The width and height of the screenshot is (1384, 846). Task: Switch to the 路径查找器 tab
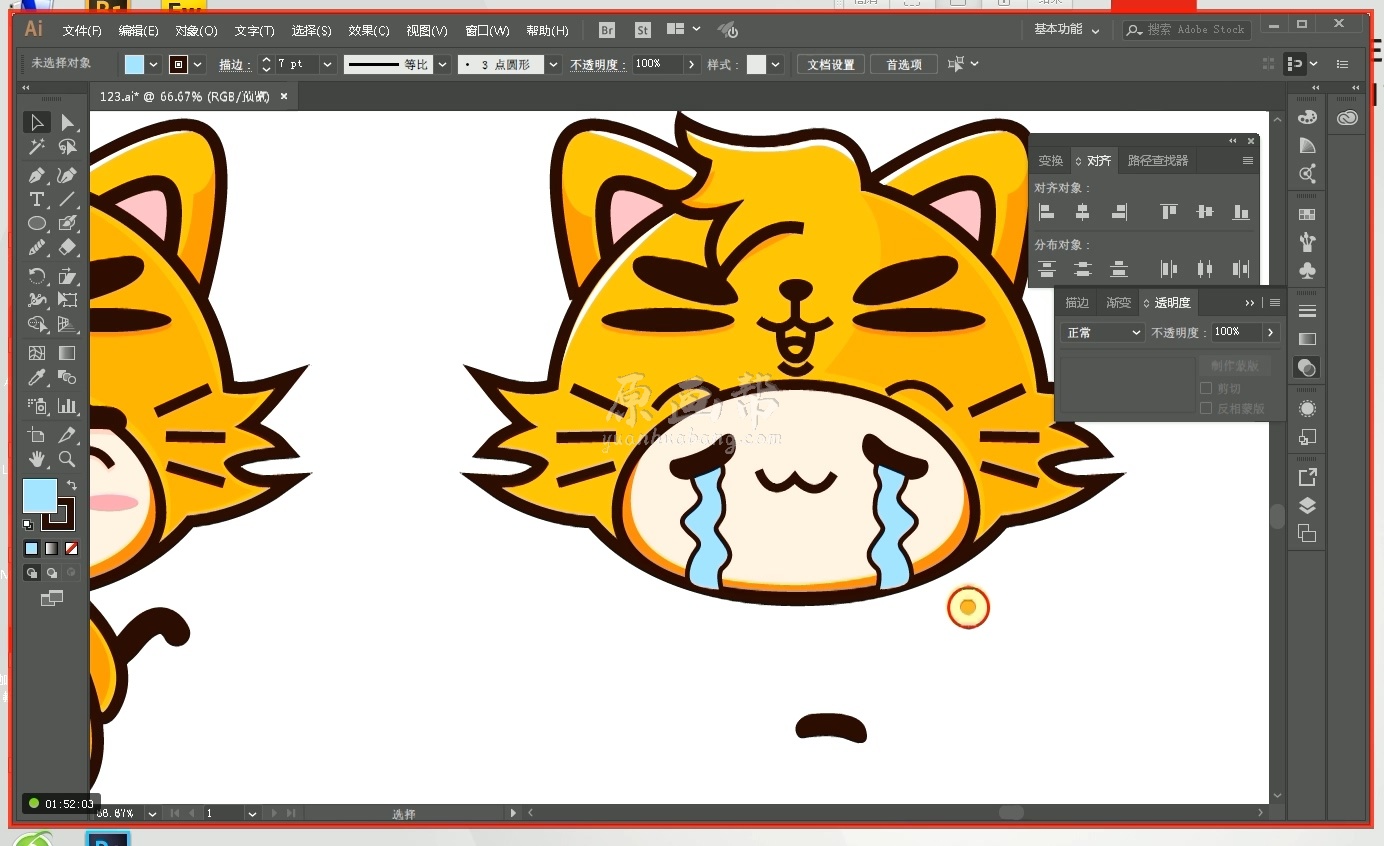(1158, 160)
